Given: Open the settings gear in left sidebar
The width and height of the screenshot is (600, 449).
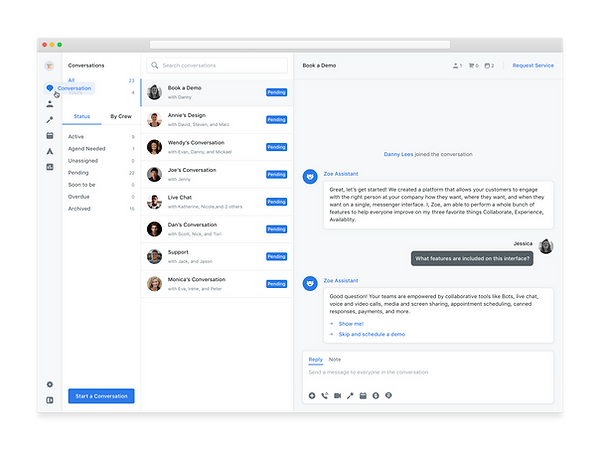Looking at the screenshot, I should pyautogui.click(x=50, y=384).
